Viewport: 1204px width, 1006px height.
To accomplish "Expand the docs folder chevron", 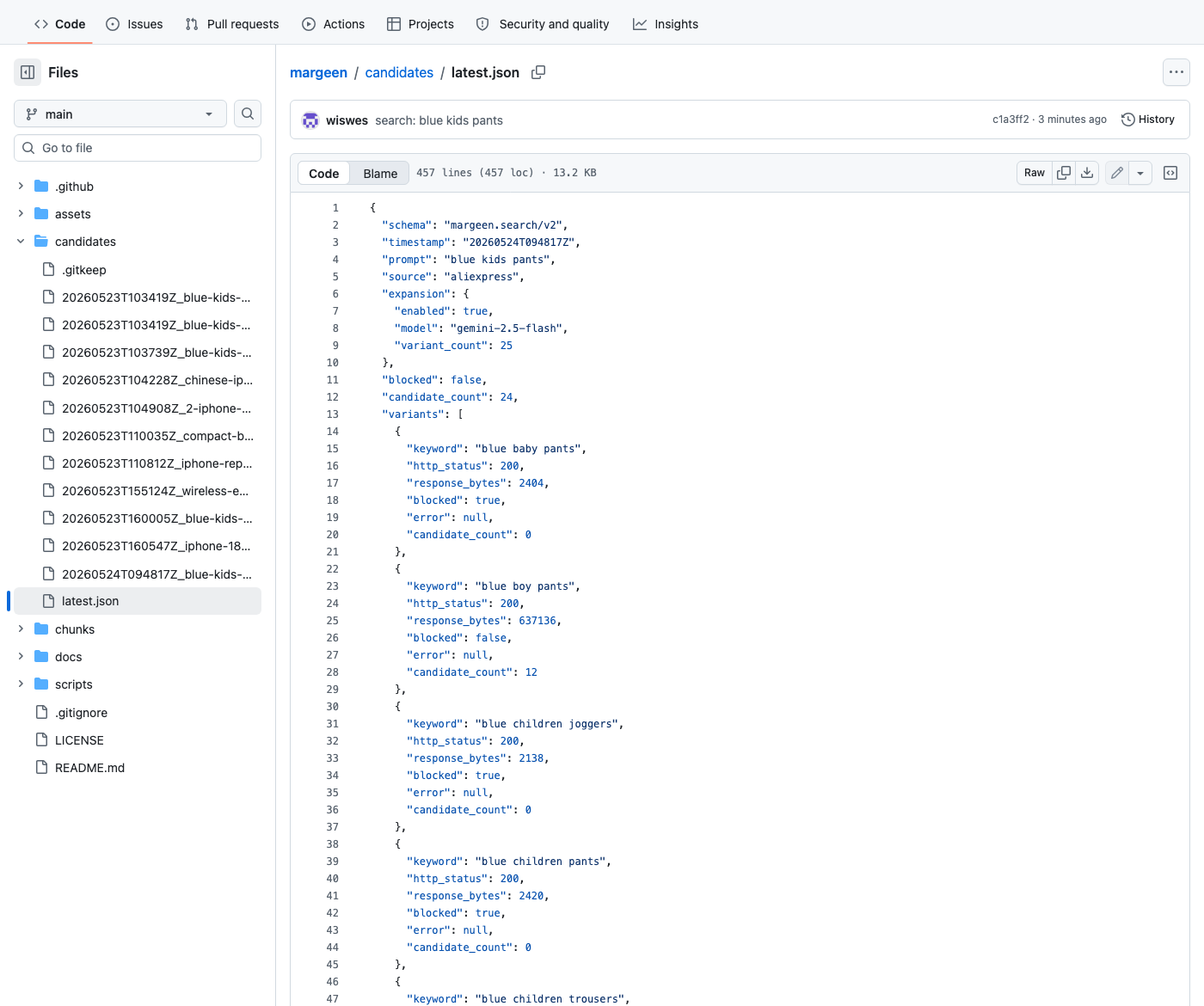I will [21, 656].
